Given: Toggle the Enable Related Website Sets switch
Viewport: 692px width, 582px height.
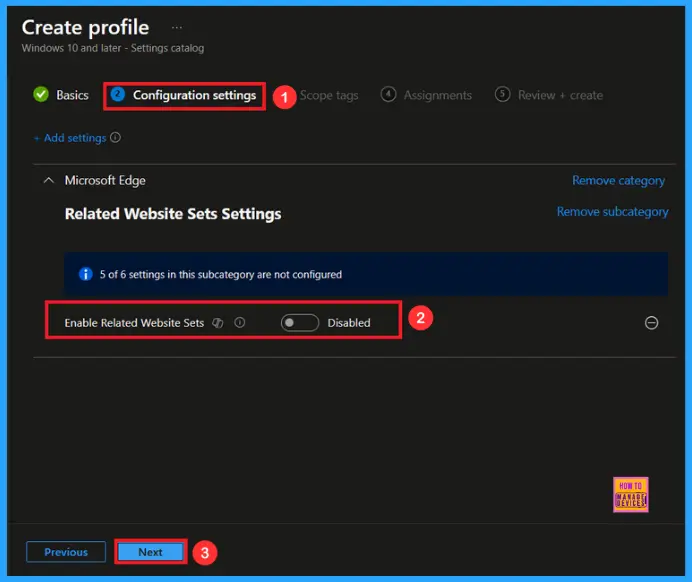Looking at the screenshot, I should (x=300, y=323).
